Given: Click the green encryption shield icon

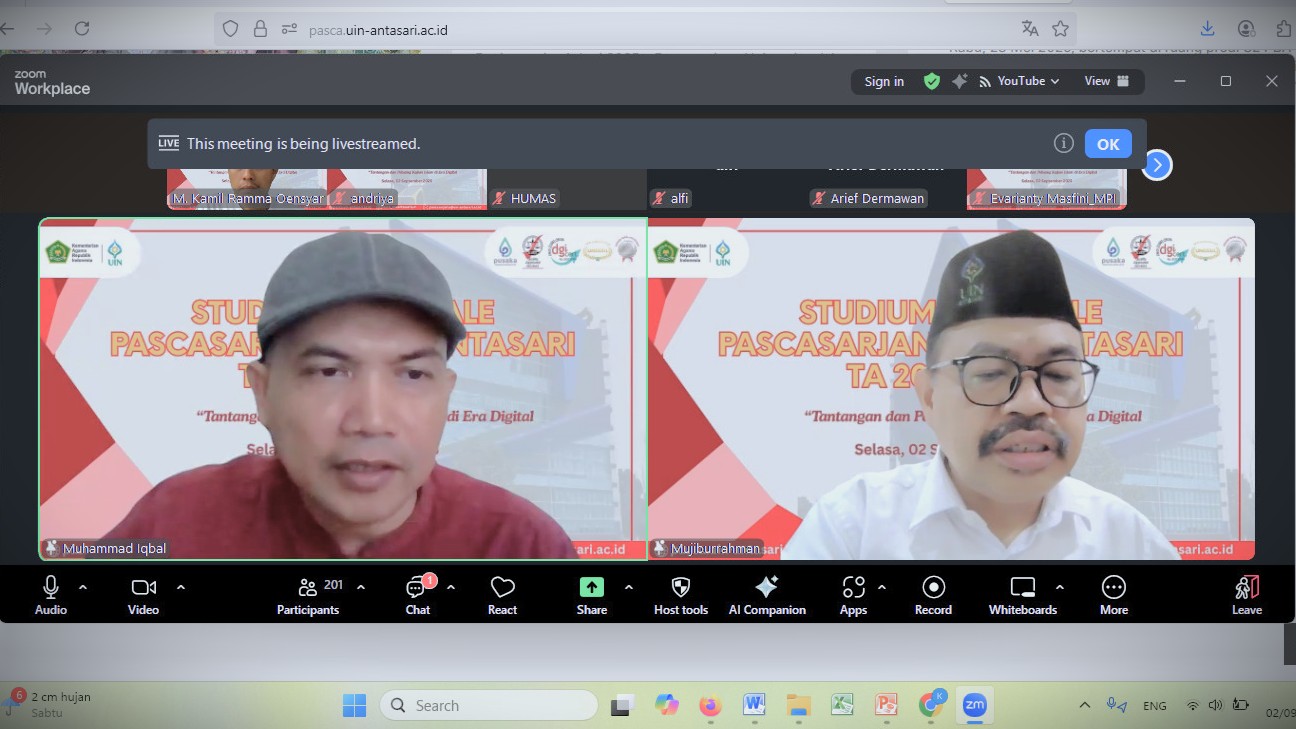Looking at the screenshot, I should point(932,81).
